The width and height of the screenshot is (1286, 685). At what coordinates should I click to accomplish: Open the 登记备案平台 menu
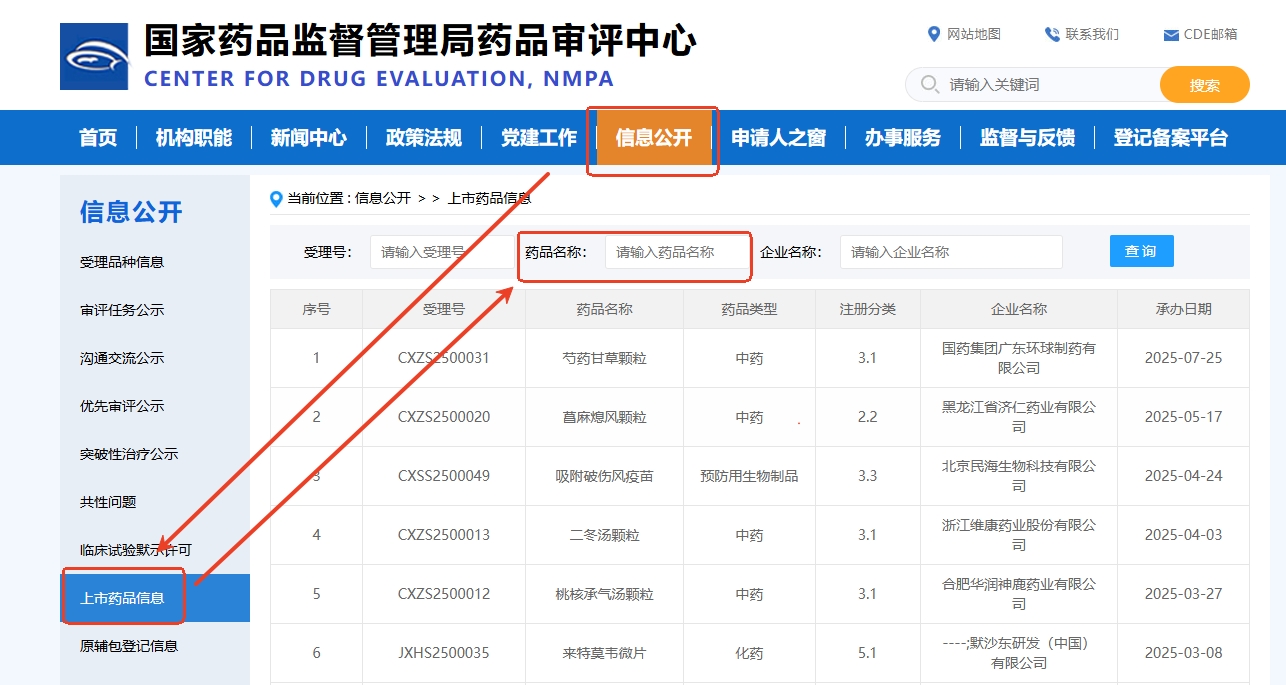(x=1171, y=138)
